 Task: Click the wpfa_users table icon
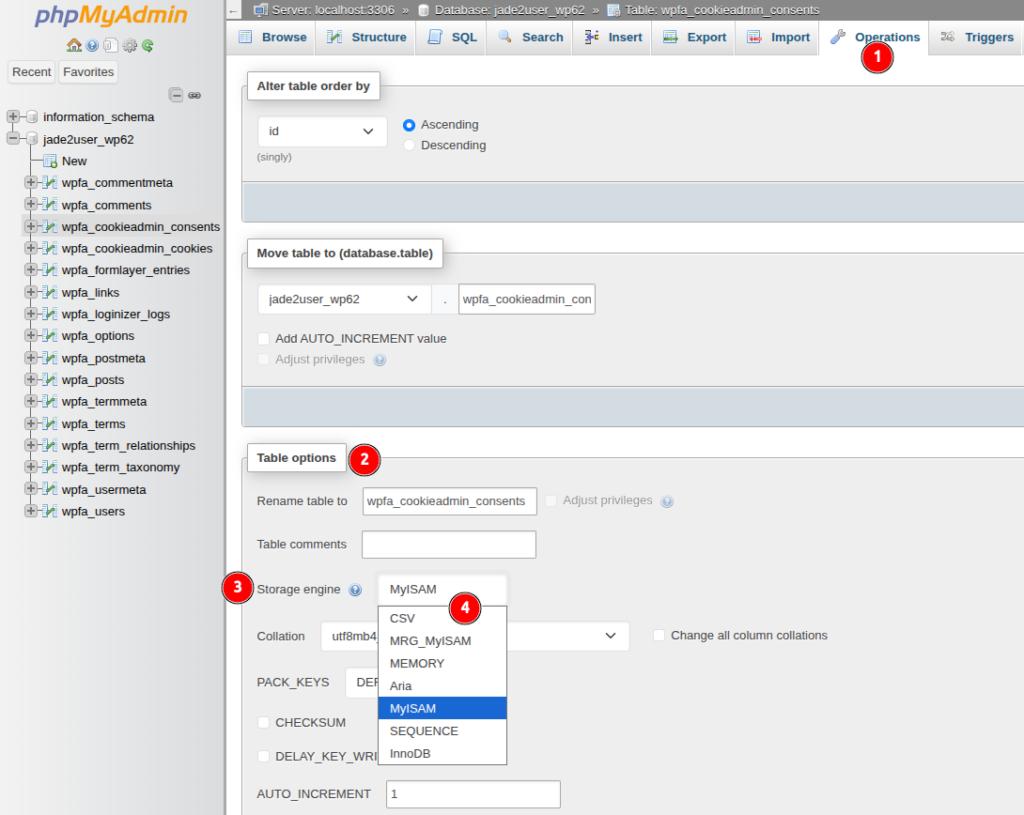pos(50,511)
